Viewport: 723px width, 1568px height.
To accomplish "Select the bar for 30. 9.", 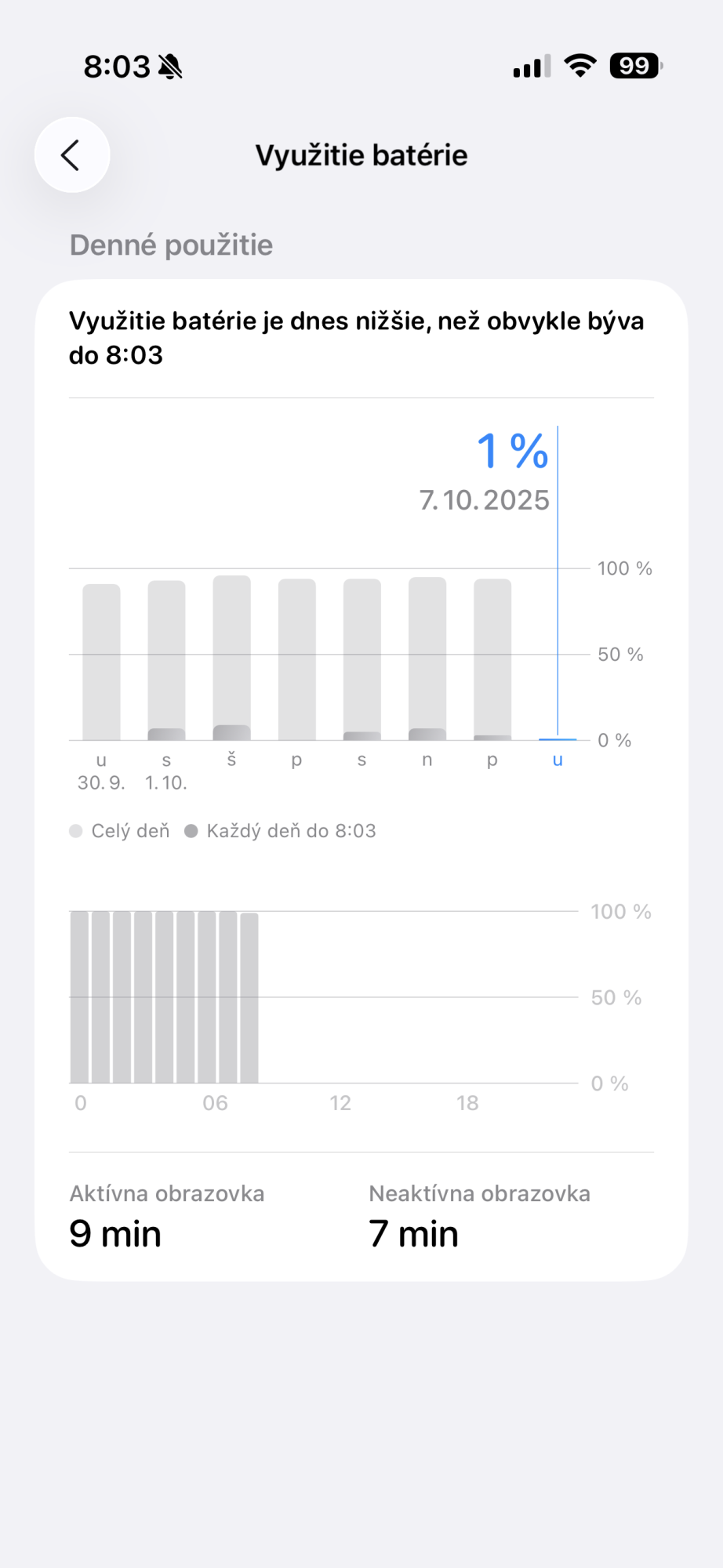I will 101,662.
